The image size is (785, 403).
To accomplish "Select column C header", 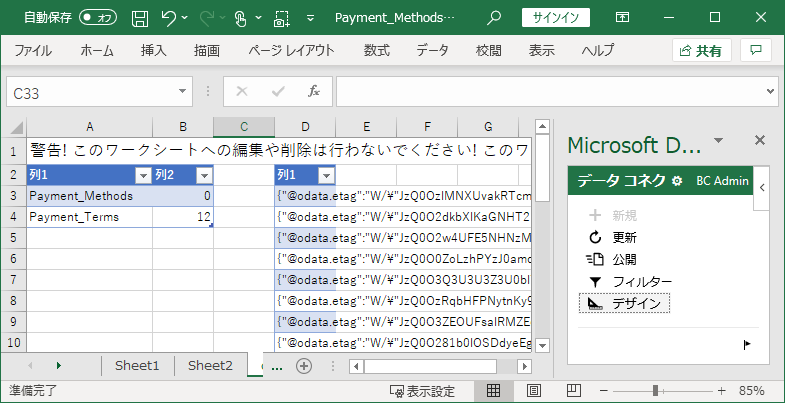I will pos(244,127).
